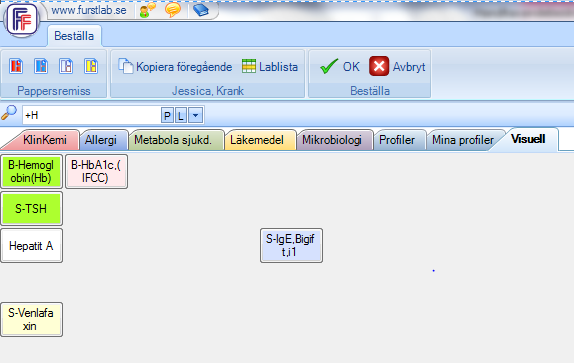Open the Beställa ribbon tab
The image size is (574, 363).
[74, 36]
